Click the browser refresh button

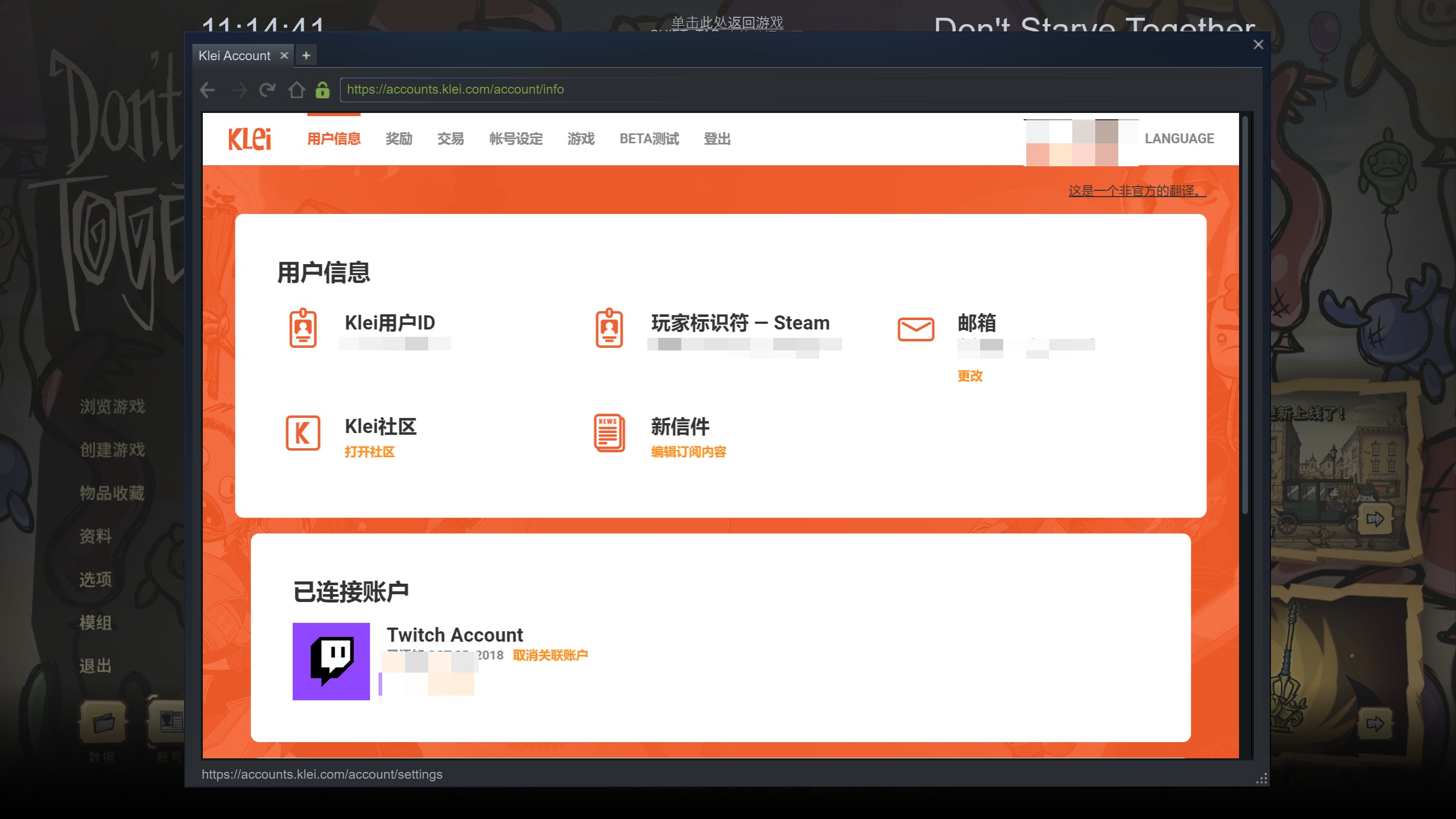pyautogui.click(x=267, y=89)
